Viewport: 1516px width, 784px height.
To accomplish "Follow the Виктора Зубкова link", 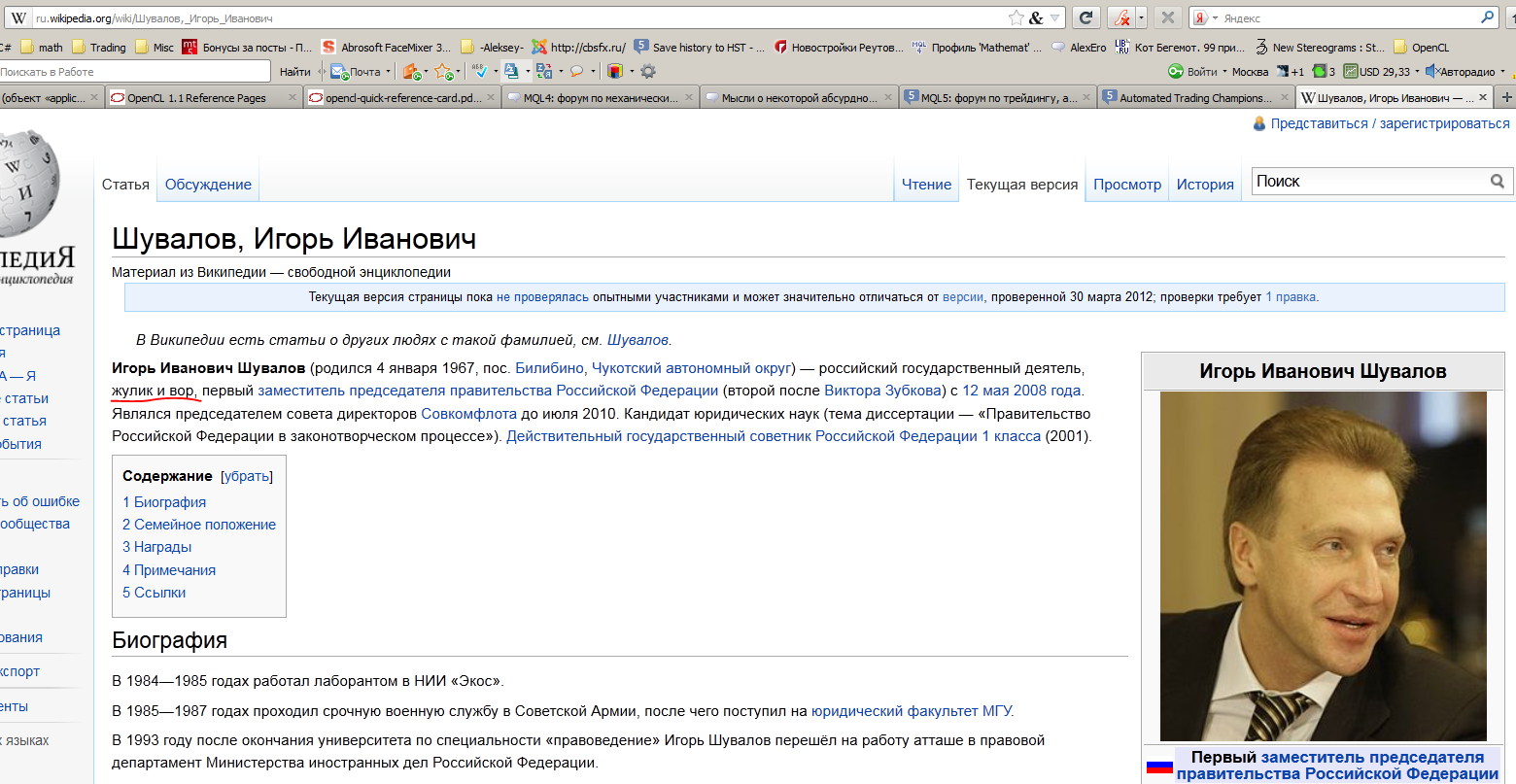I will pos(882,391).
